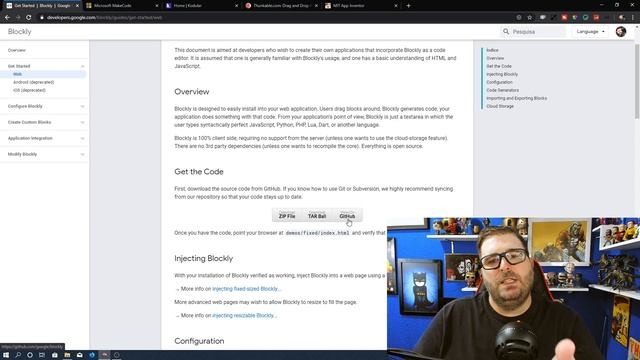Expand the Create Custom Blocks section
Image resolution: width=640 pixels, height=360 pixels.
[x=82, y=122]
